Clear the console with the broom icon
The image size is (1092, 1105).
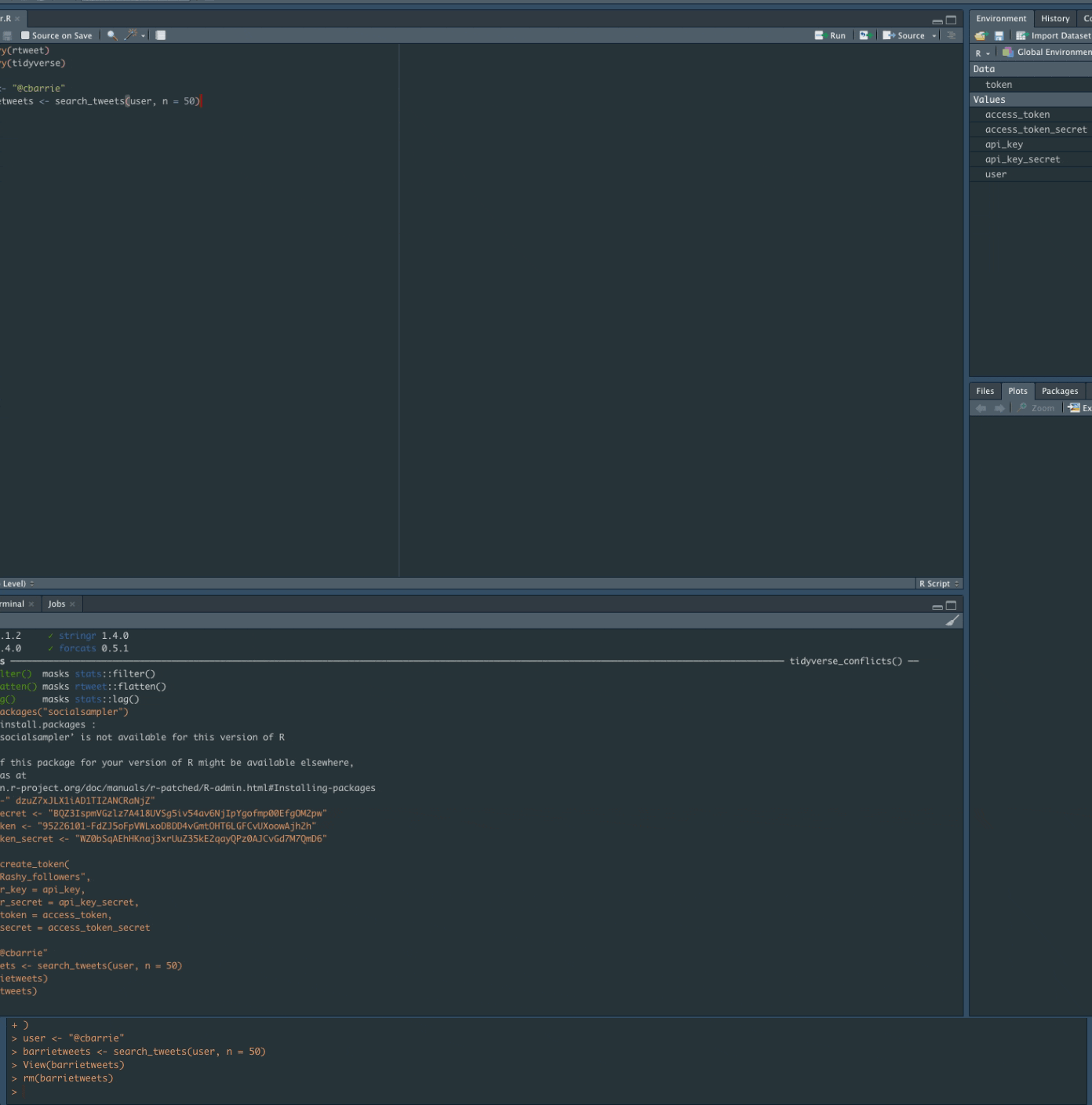952,621
